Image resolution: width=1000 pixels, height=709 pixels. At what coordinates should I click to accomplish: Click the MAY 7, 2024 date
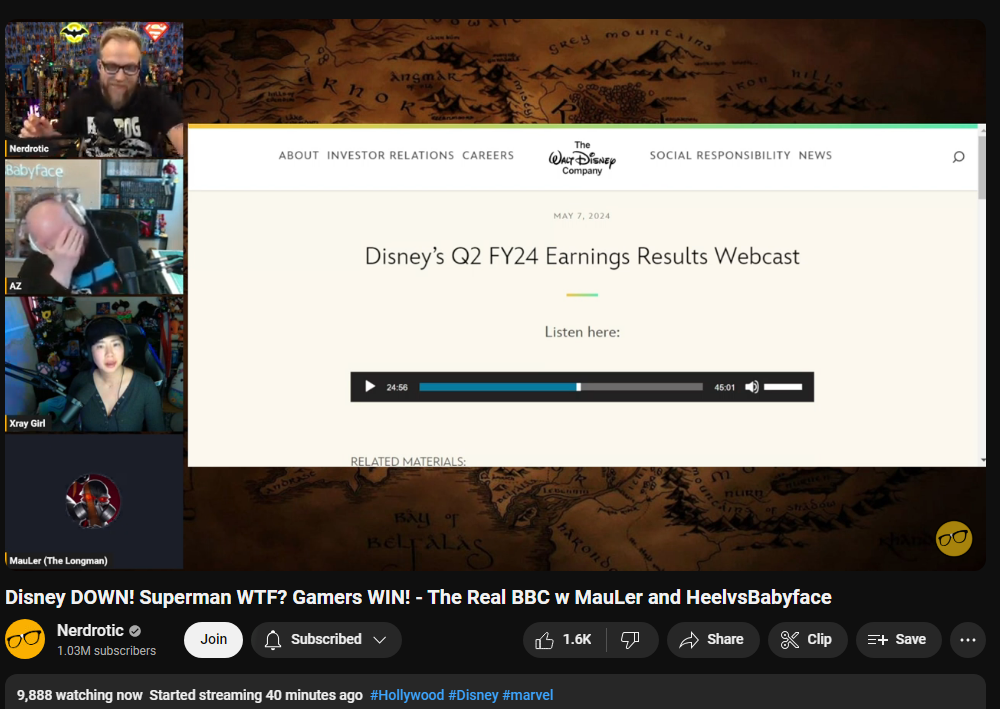(582, 216)
